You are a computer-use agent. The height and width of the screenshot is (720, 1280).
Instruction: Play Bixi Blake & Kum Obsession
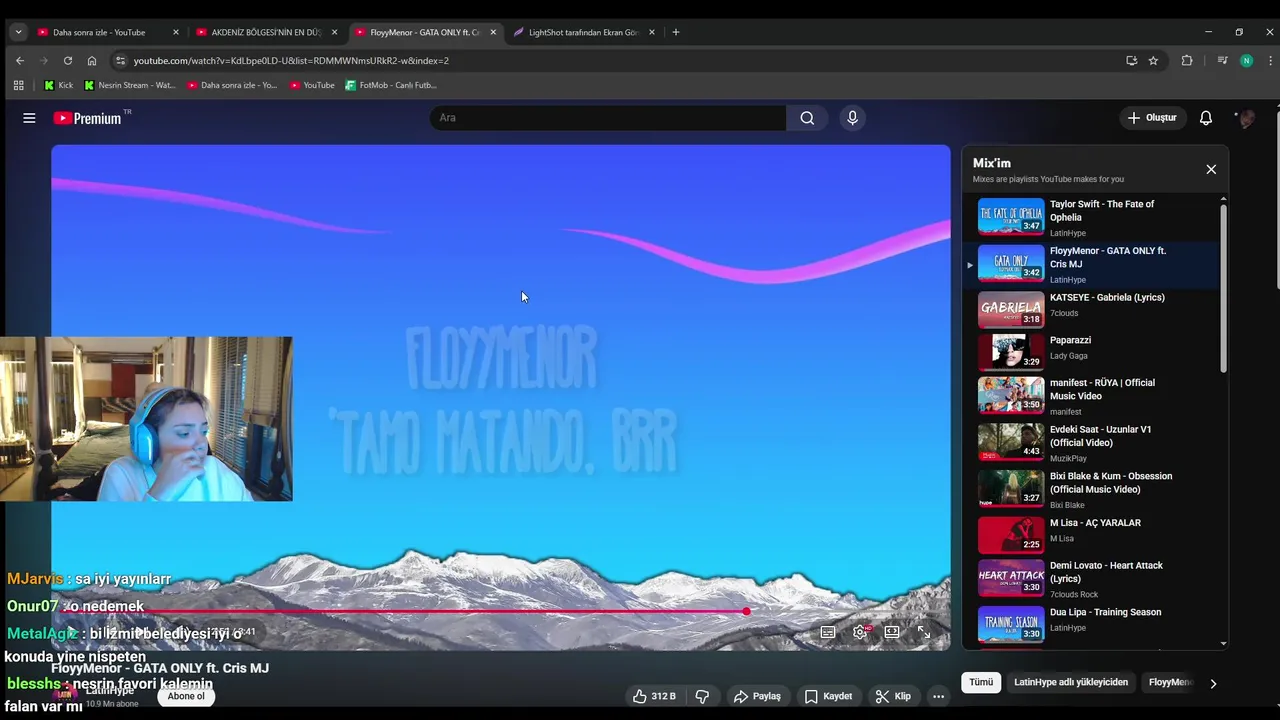pyautogui.click(x=1091, y=490)
